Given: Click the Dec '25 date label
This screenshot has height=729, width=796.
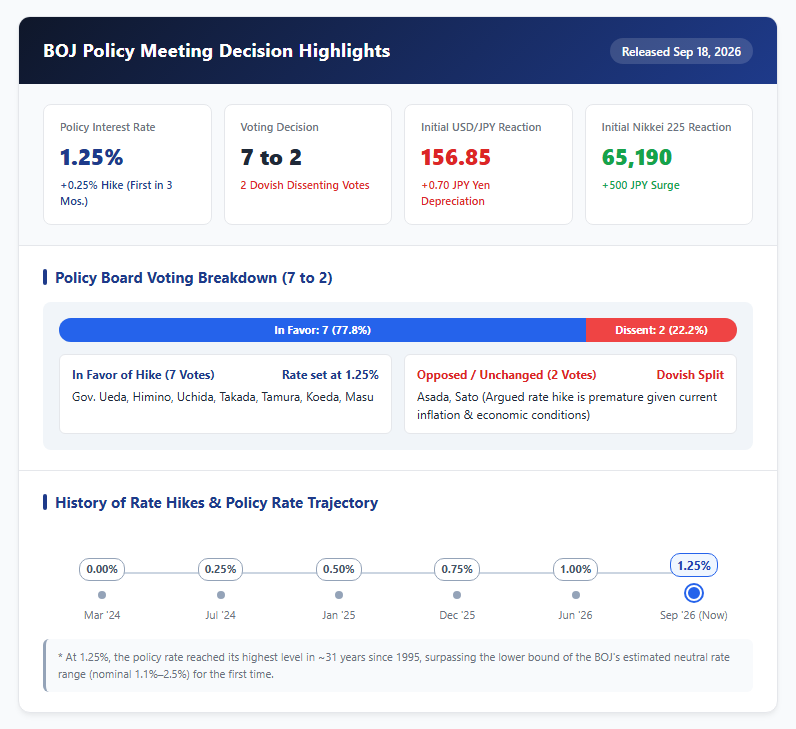Looking at the screenshot, I should click(457, 615).
